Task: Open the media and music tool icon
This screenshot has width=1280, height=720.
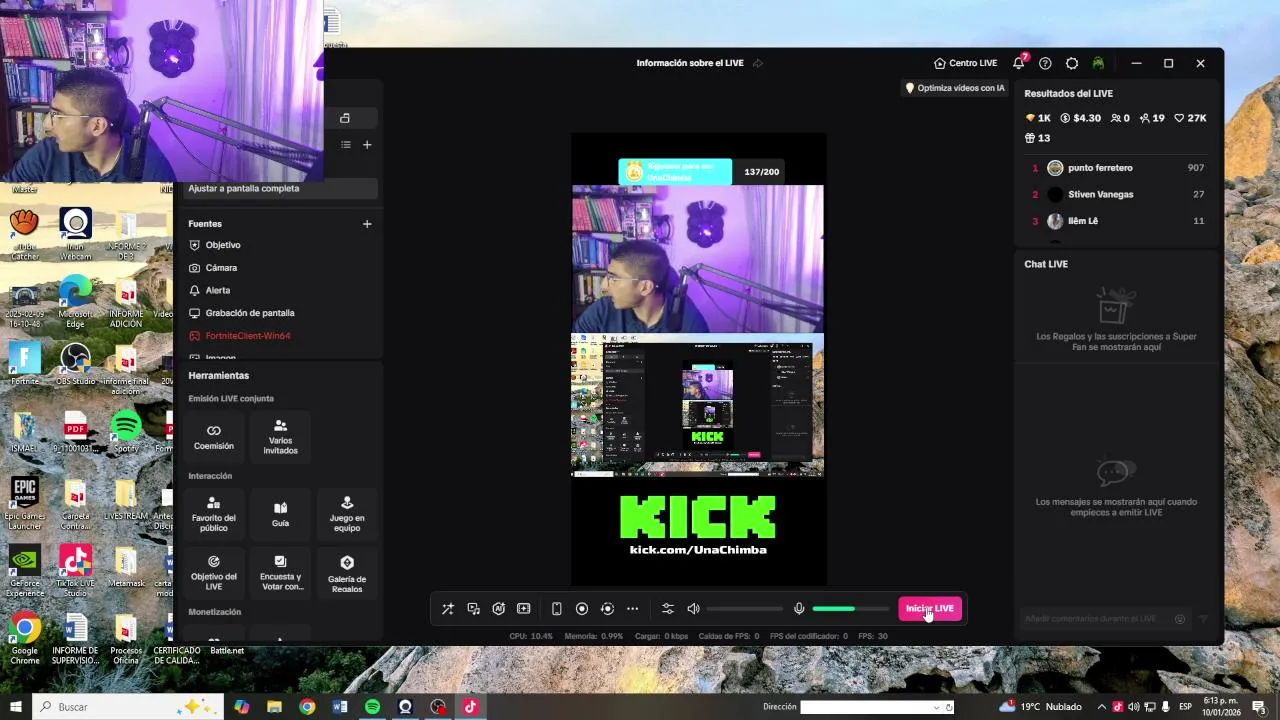Action: tap(473, 609)
